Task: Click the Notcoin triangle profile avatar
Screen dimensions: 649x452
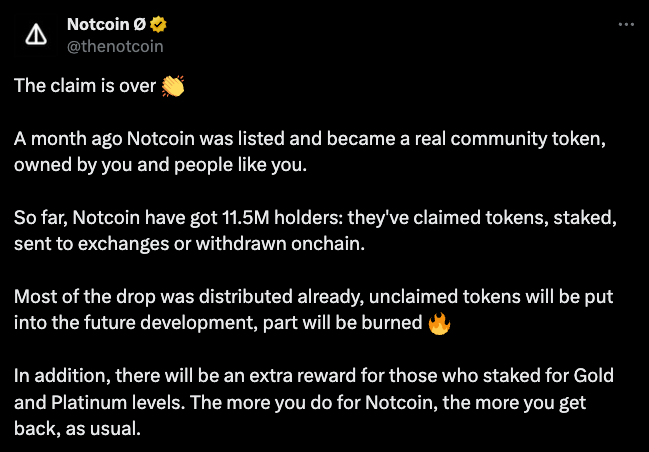Action: tap(36, 35)
